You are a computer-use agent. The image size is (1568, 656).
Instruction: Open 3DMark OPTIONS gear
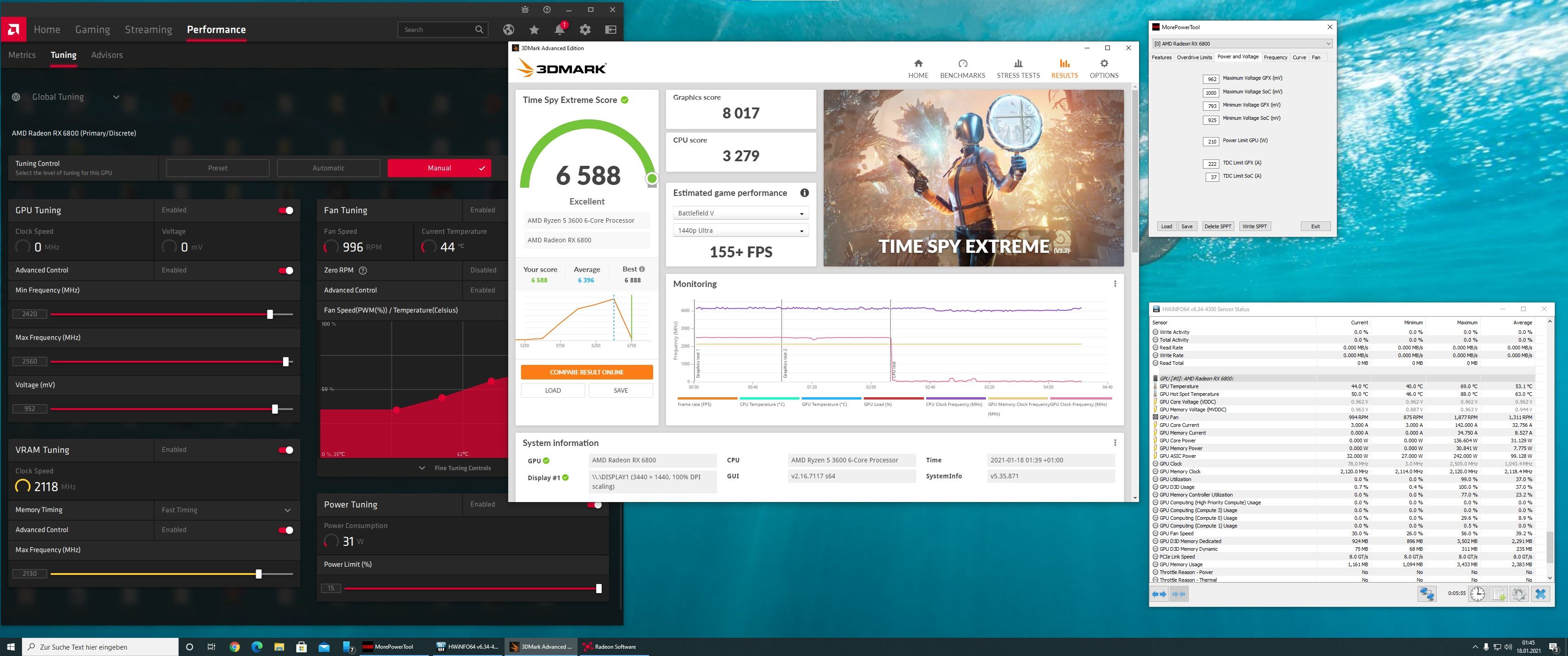1104,68
